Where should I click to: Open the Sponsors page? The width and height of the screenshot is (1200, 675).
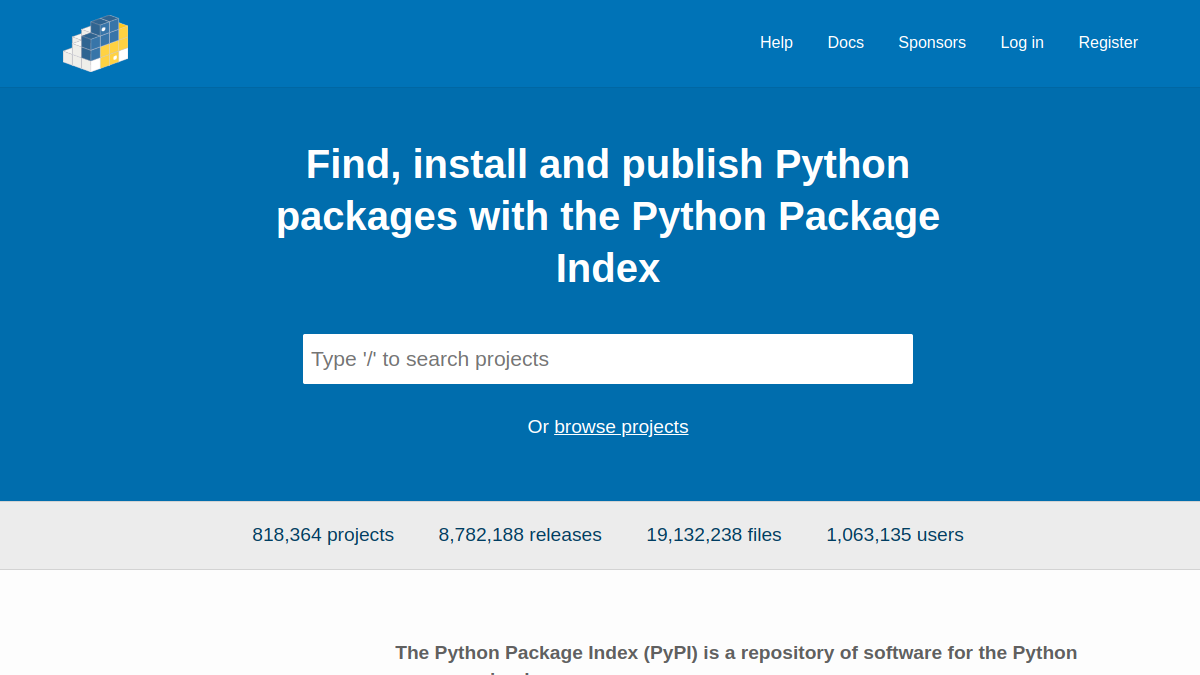(932, 42)
